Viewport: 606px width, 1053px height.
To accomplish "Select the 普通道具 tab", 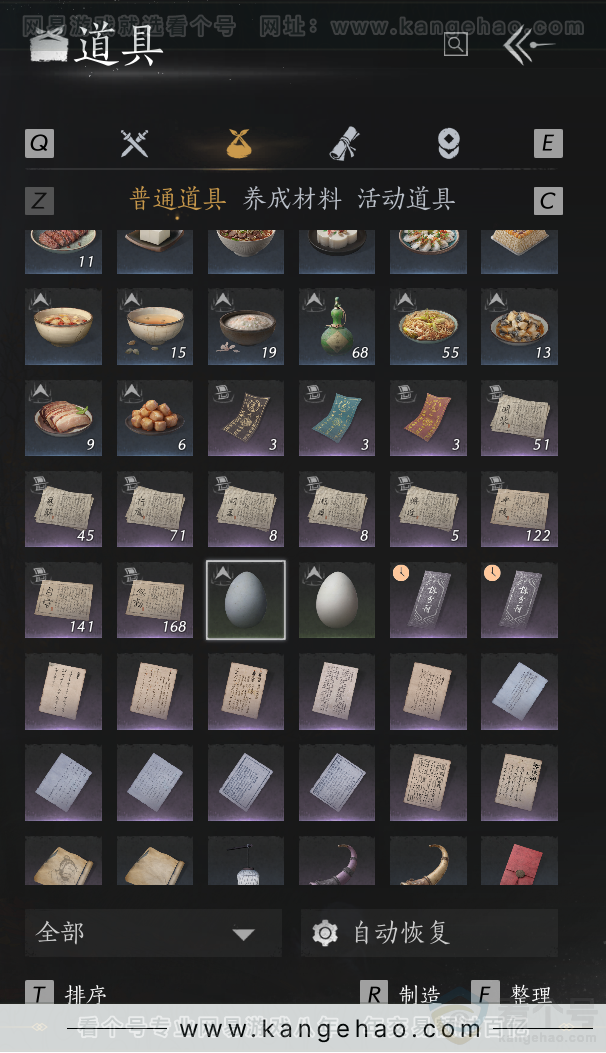I will 177,199.
